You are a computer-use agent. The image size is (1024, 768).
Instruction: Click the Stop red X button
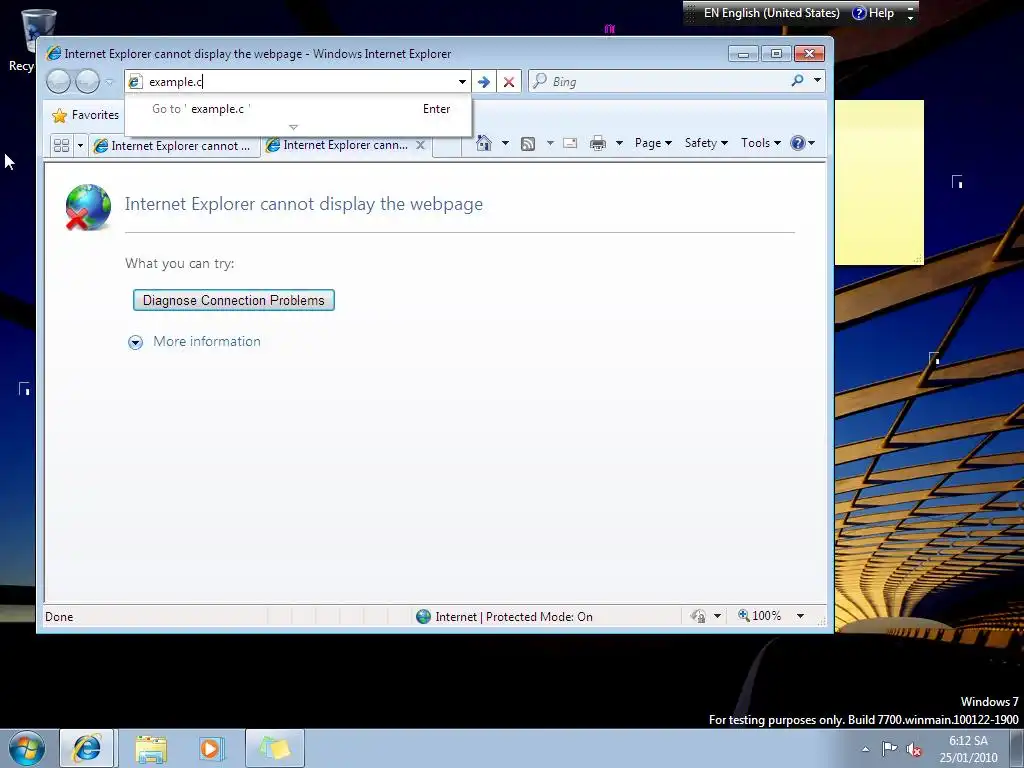coord(509,82)
